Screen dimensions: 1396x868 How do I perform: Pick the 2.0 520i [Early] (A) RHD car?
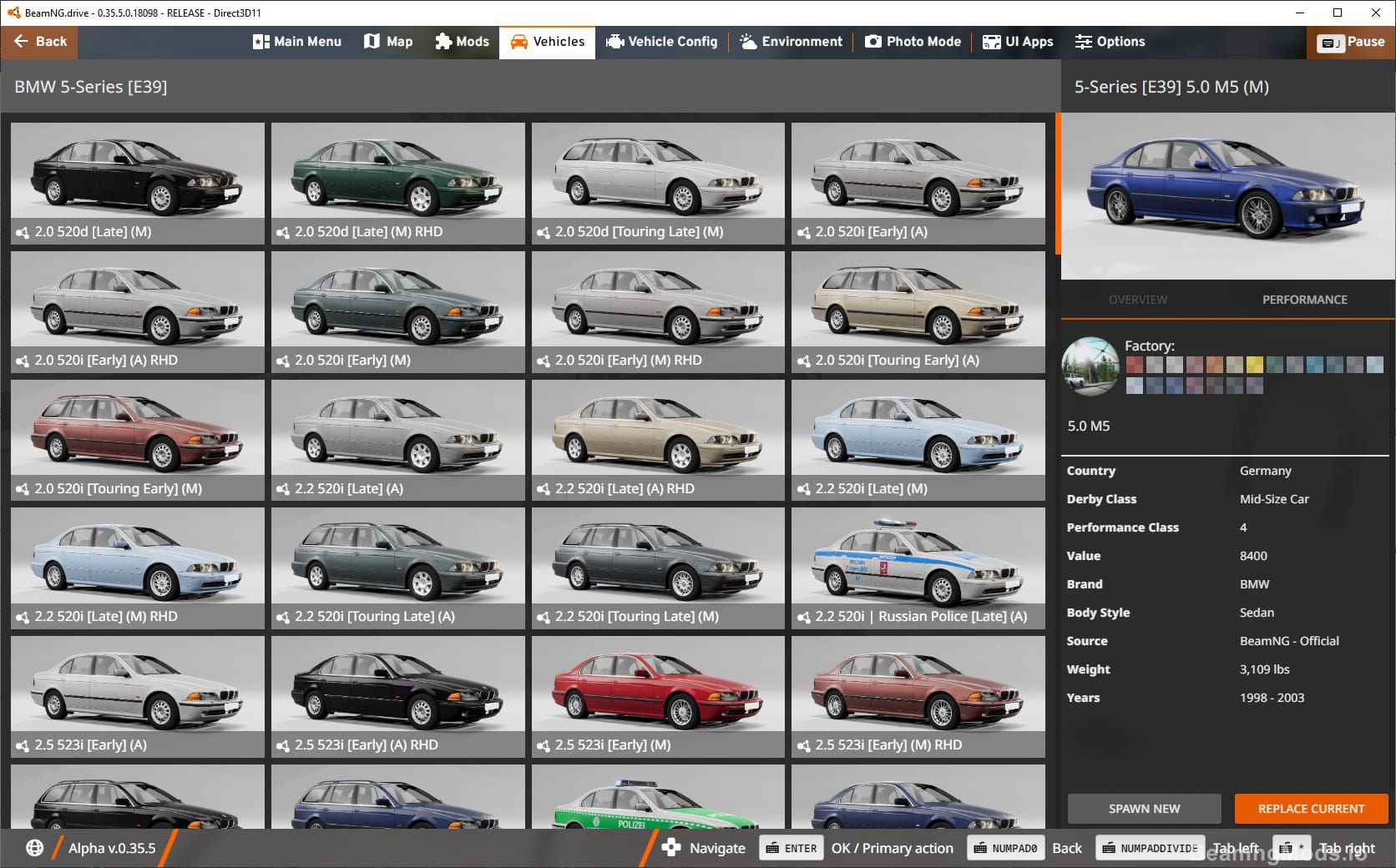[x=138, y=312]
